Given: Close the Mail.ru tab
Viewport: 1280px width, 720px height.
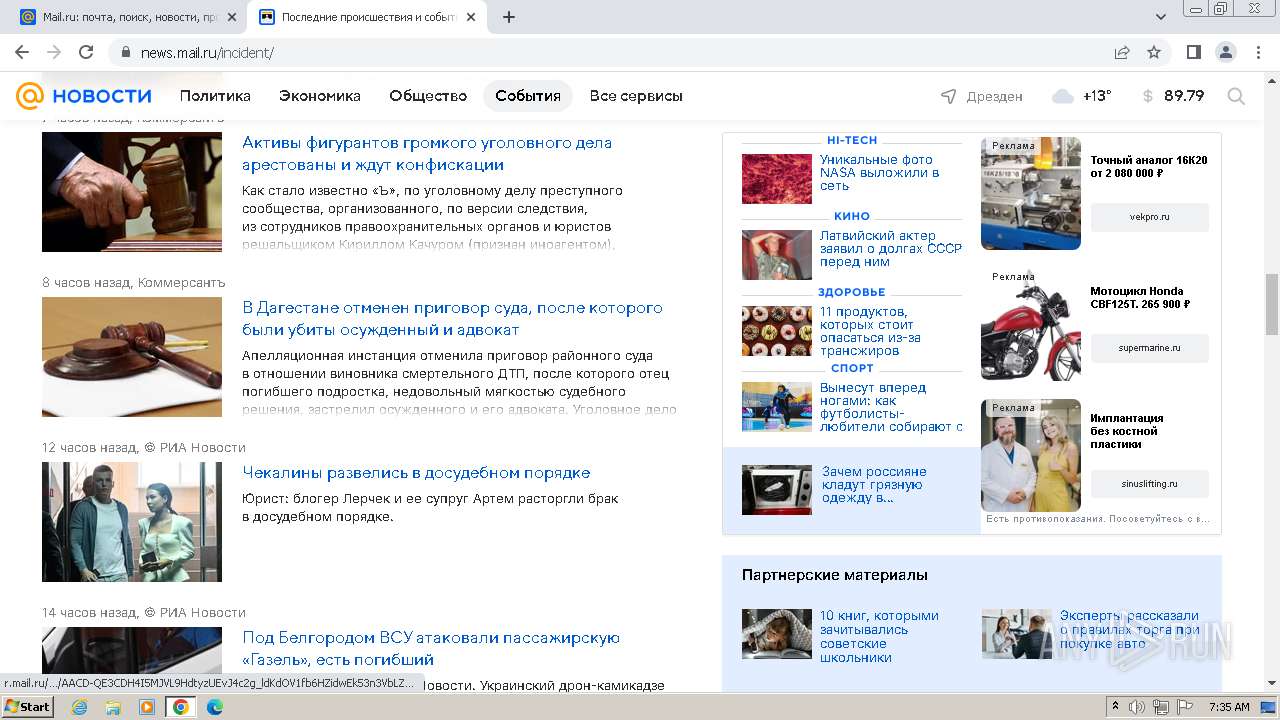Looking at the screenshot, I should 232,17.
